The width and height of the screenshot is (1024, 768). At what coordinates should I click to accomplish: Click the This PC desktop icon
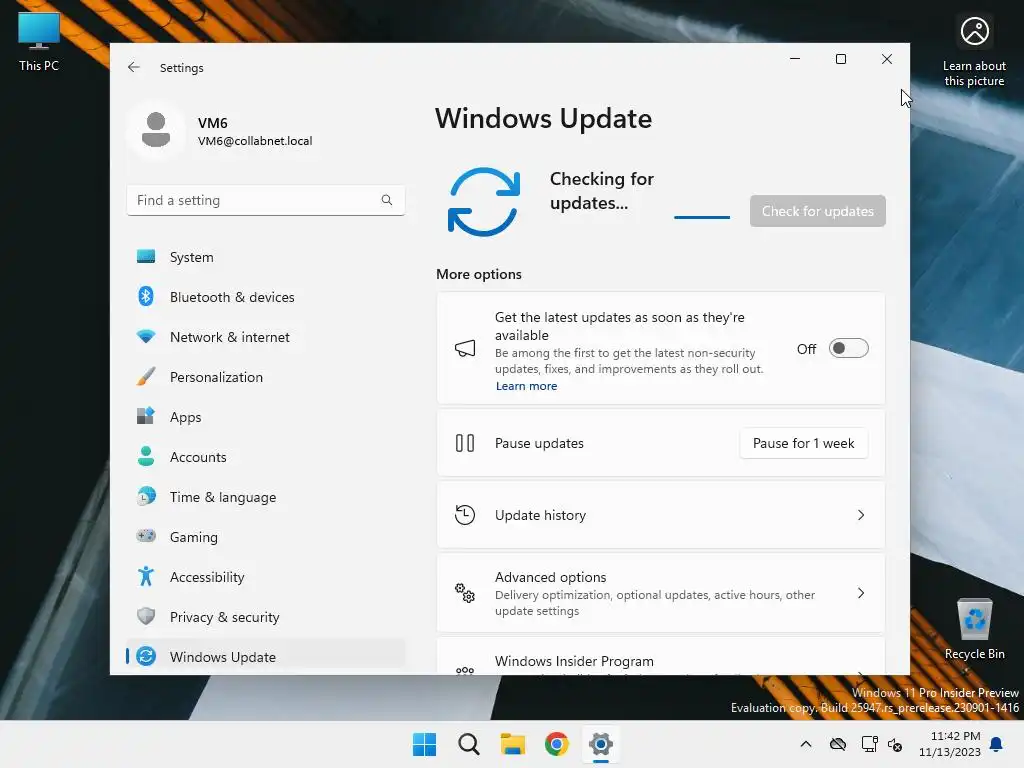click(39, 42)
